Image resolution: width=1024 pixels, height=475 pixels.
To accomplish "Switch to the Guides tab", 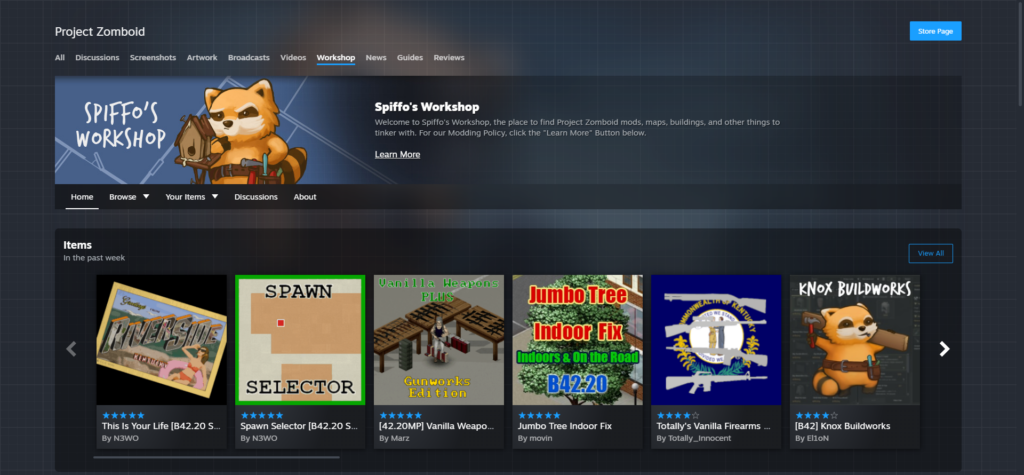I will (x=410, y=57).
